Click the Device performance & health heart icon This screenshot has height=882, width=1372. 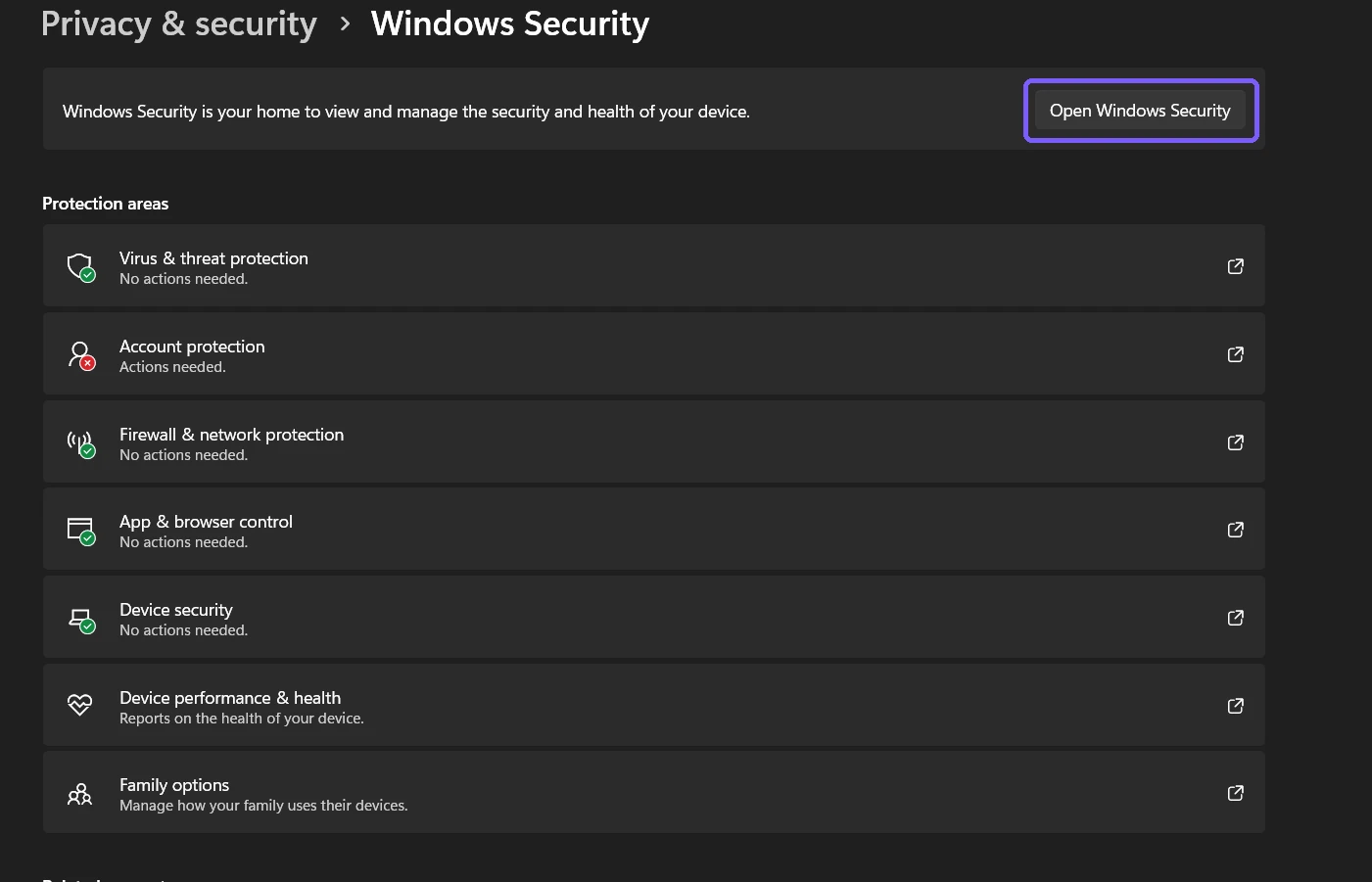(x=79, y=705)
